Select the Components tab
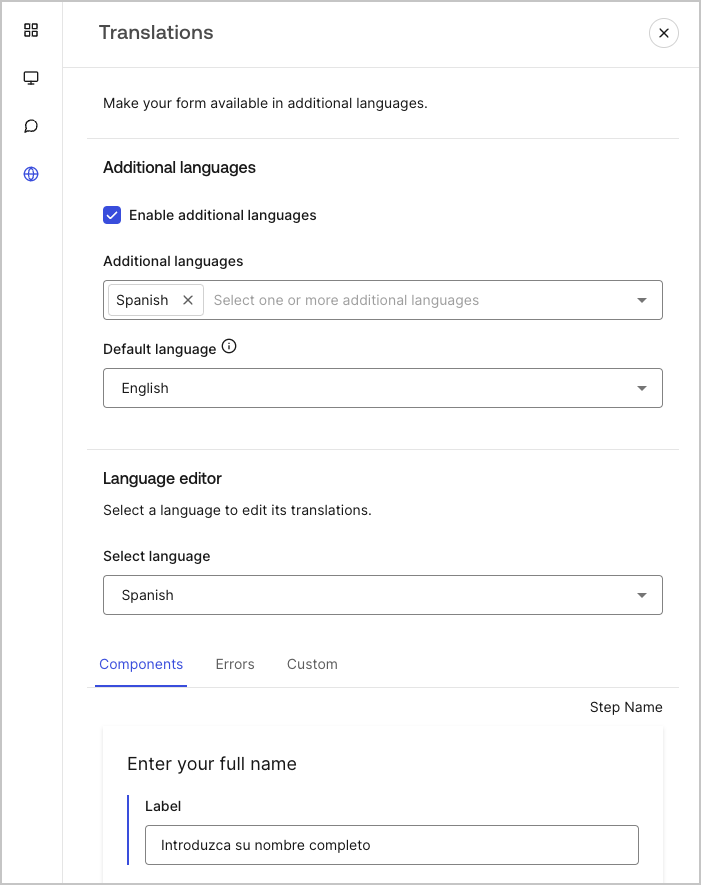This screenshot has height=885, width=701. click(x=141, y=664)
